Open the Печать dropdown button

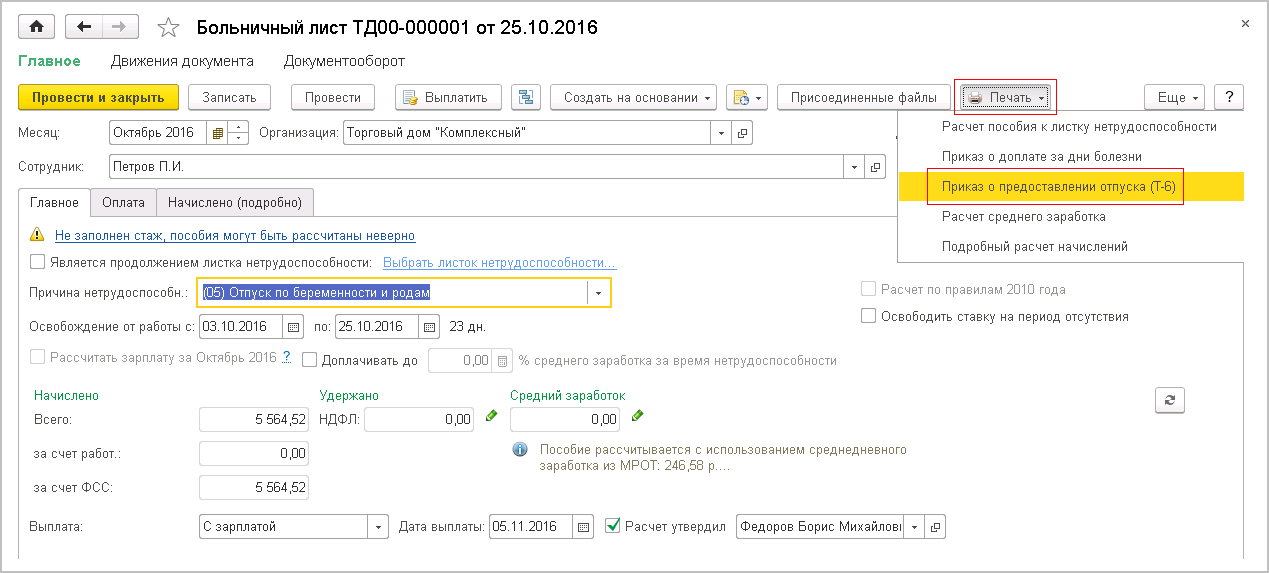[1005, 97]
